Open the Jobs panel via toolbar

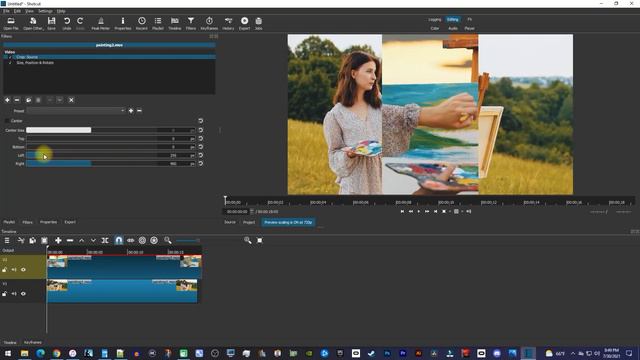coord(258,24)
